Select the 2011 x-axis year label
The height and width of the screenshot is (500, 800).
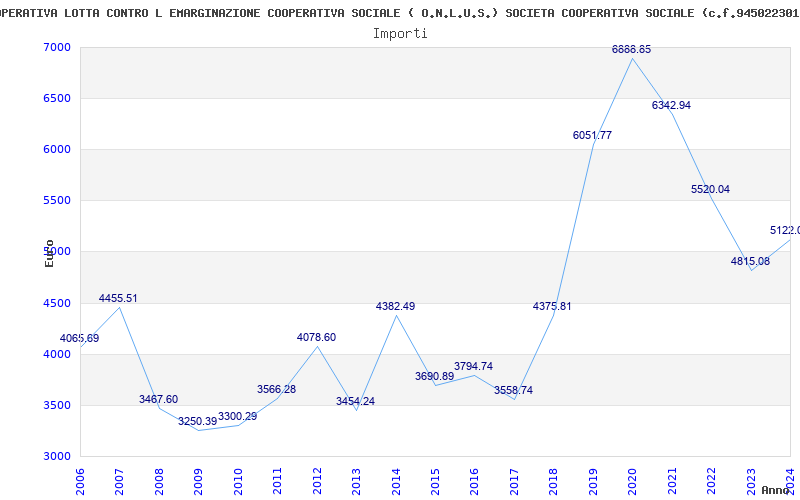click(278, 482)
